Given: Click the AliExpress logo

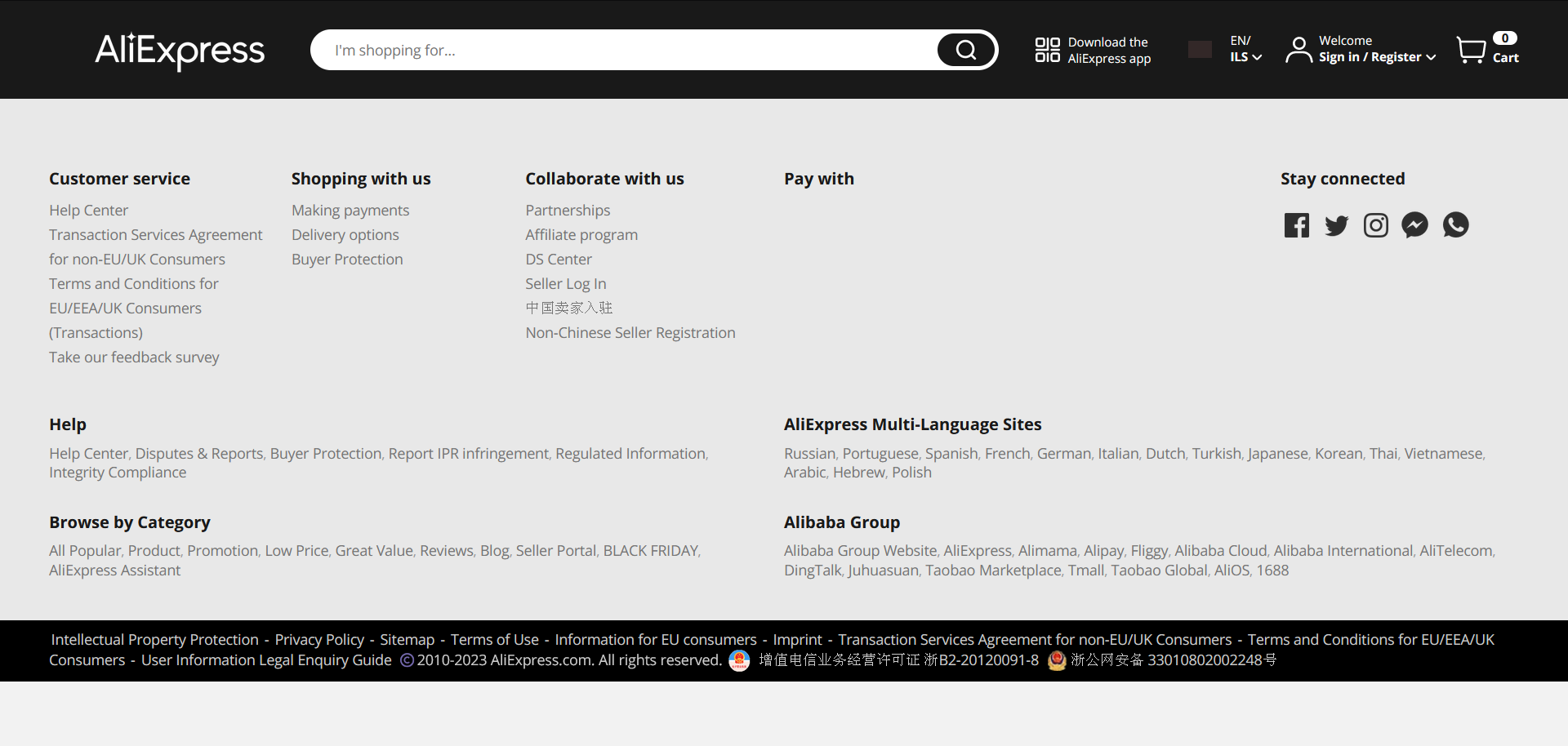Looking at the screenshot, I should point(180,51).
